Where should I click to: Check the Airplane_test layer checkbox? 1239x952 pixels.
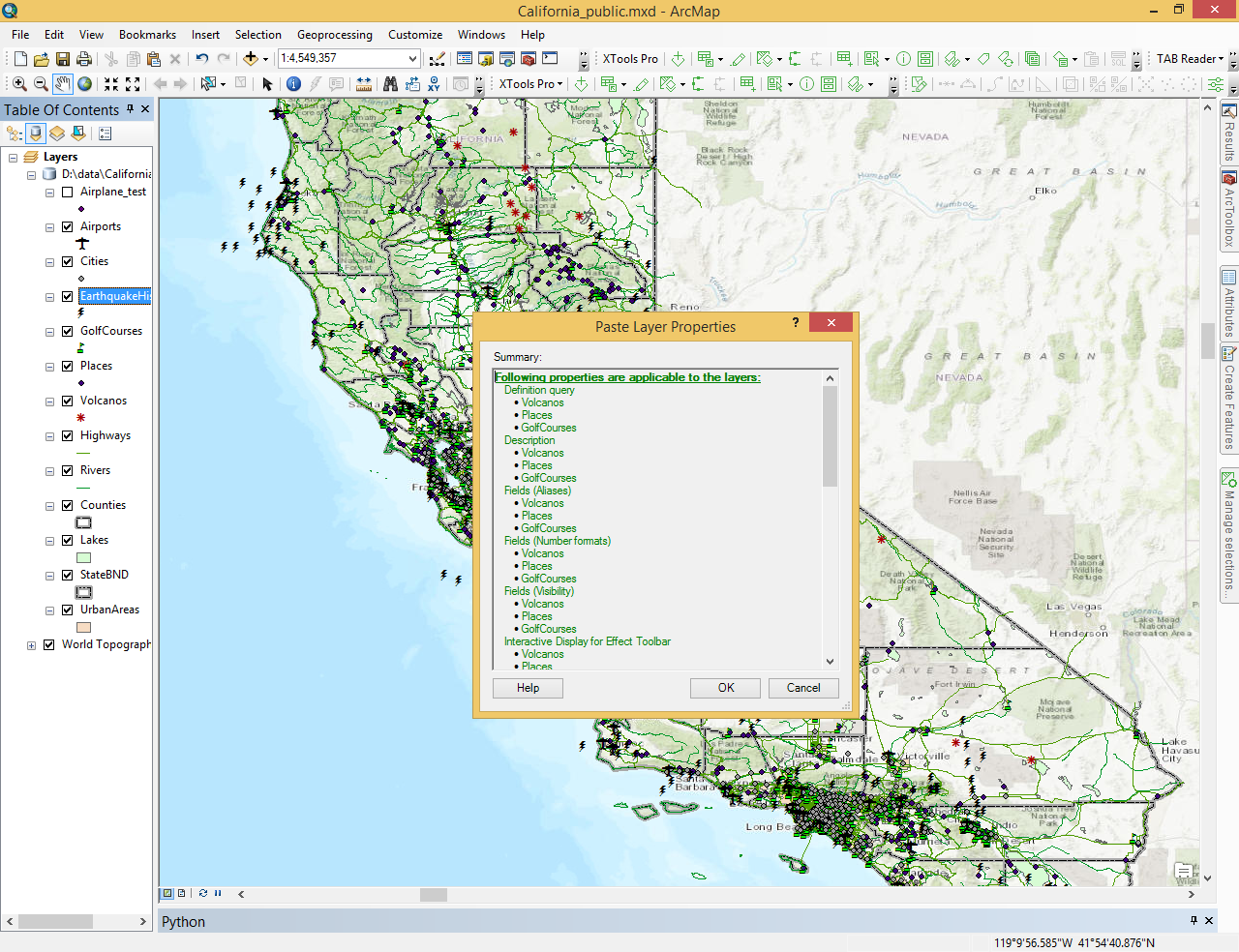tap(67, 192)
